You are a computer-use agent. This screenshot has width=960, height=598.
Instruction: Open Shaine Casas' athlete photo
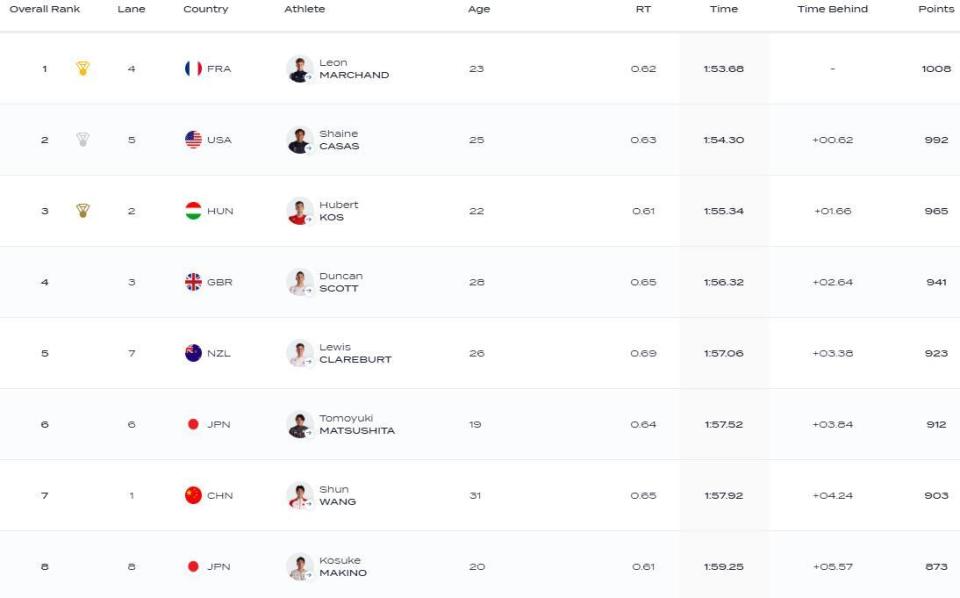[x=300, y=140]
